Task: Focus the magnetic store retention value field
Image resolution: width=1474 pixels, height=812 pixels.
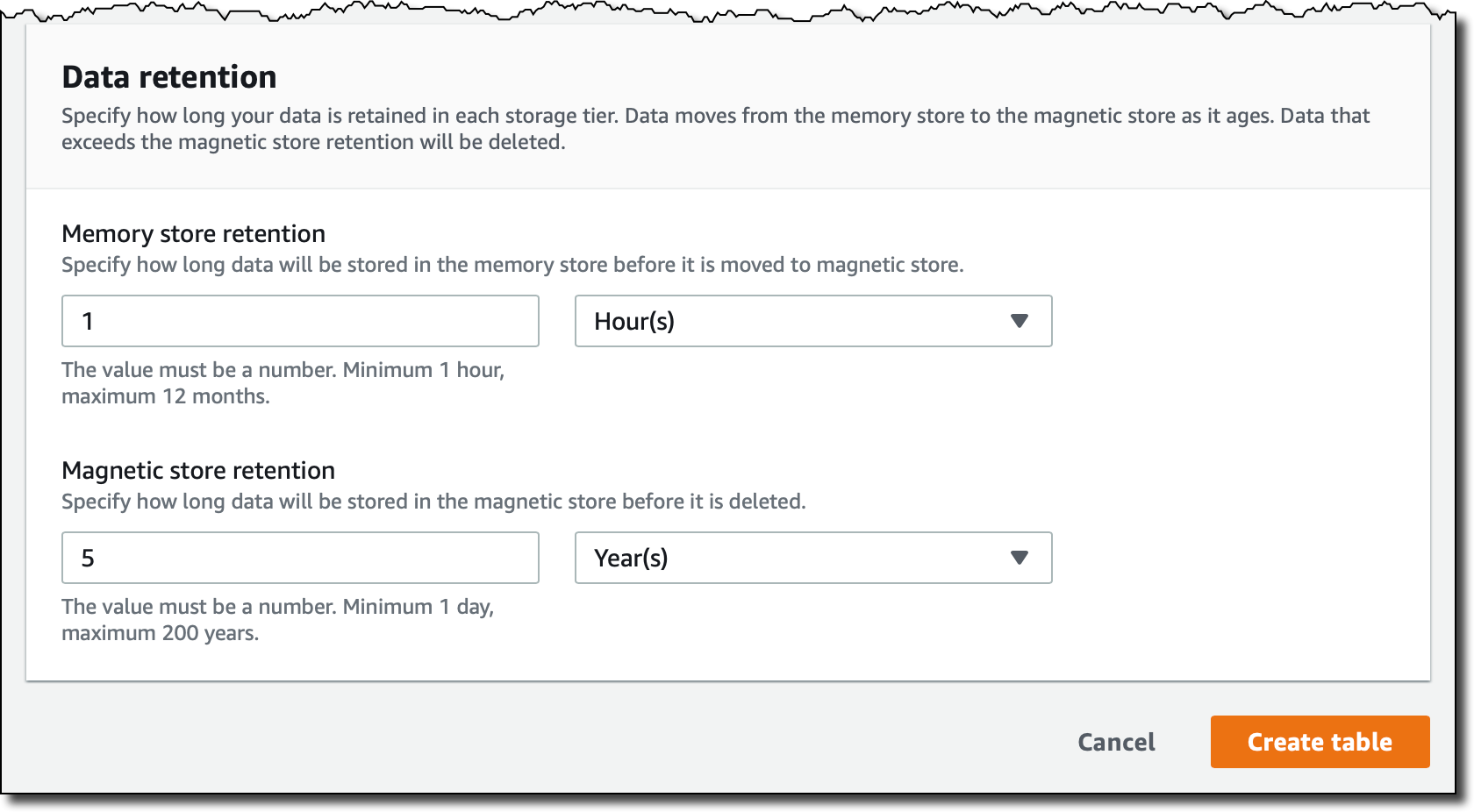Action: pyautogui.click(x=300, y=558)
